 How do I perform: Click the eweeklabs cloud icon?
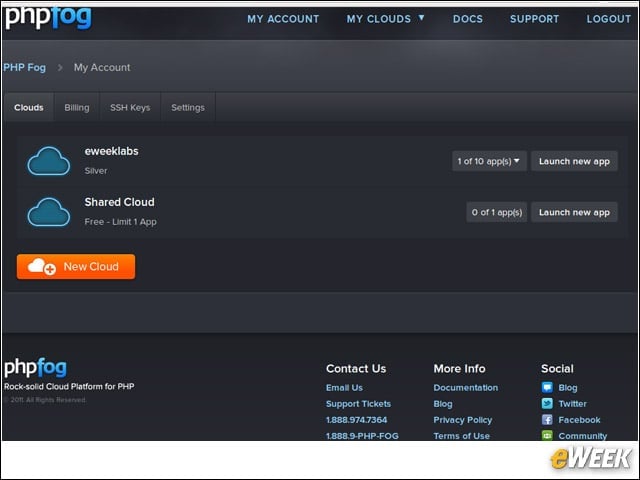coord(49,161)
